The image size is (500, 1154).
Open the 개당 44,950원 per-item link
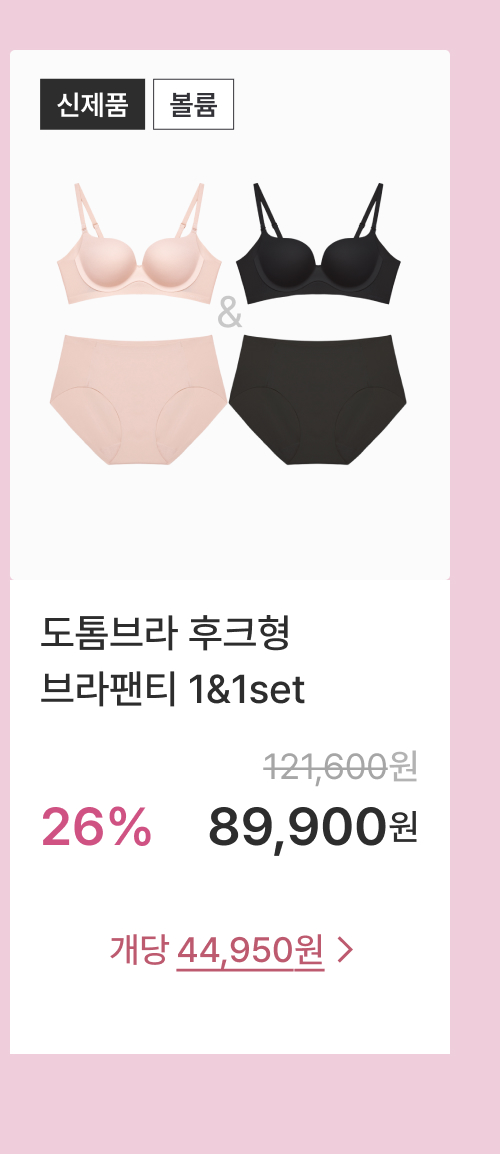[x=231, y=950]
